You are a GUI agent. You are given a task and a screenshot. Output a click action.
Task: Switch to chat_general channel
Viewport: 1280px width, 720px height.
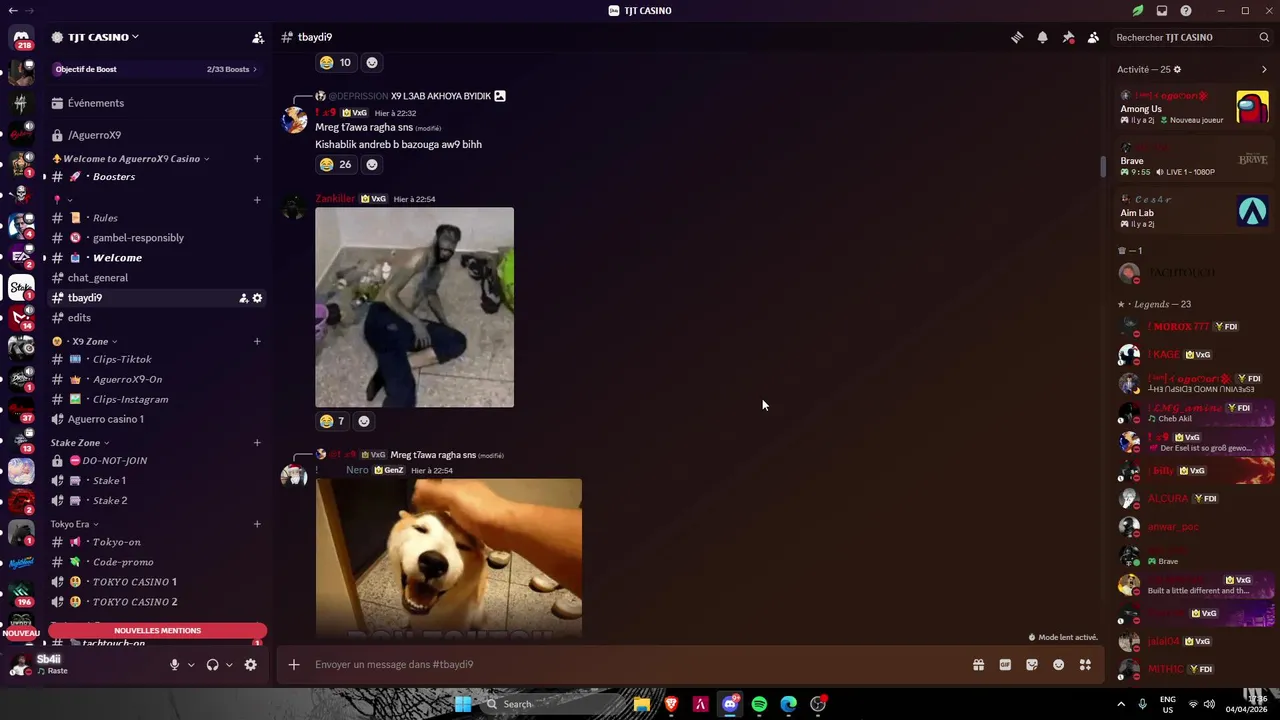tap(157, 278)
